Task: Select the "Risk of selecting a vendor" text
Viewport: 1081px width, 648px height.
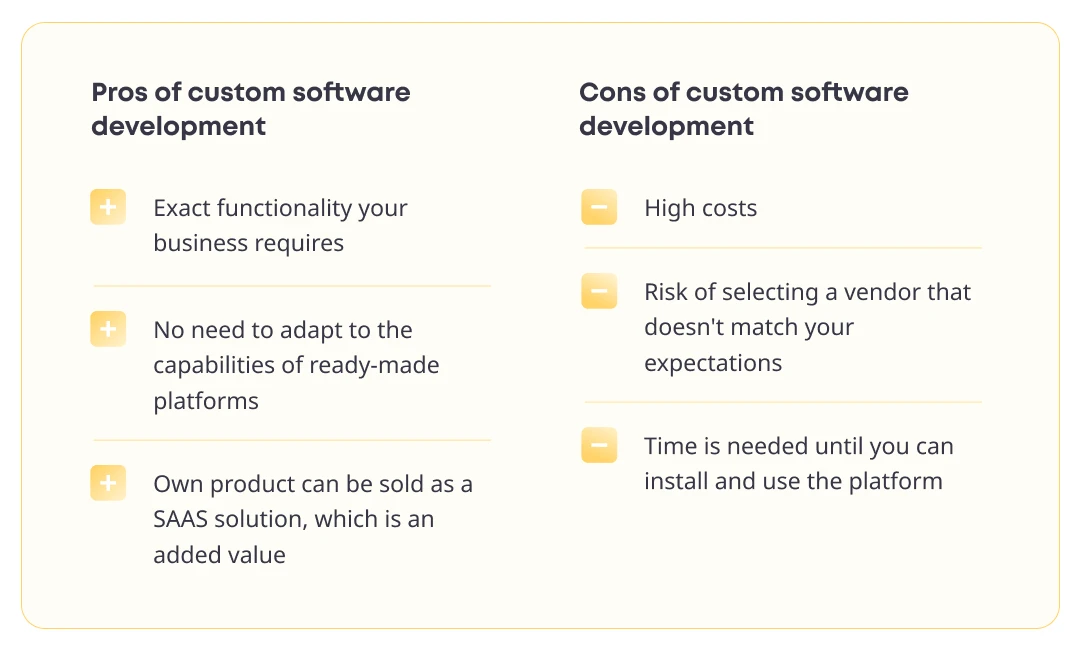Action: click(807, 327)
